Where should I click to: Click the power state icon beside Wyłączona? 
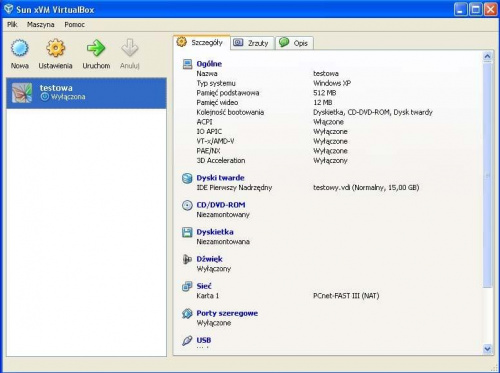(x=45, y=97)
